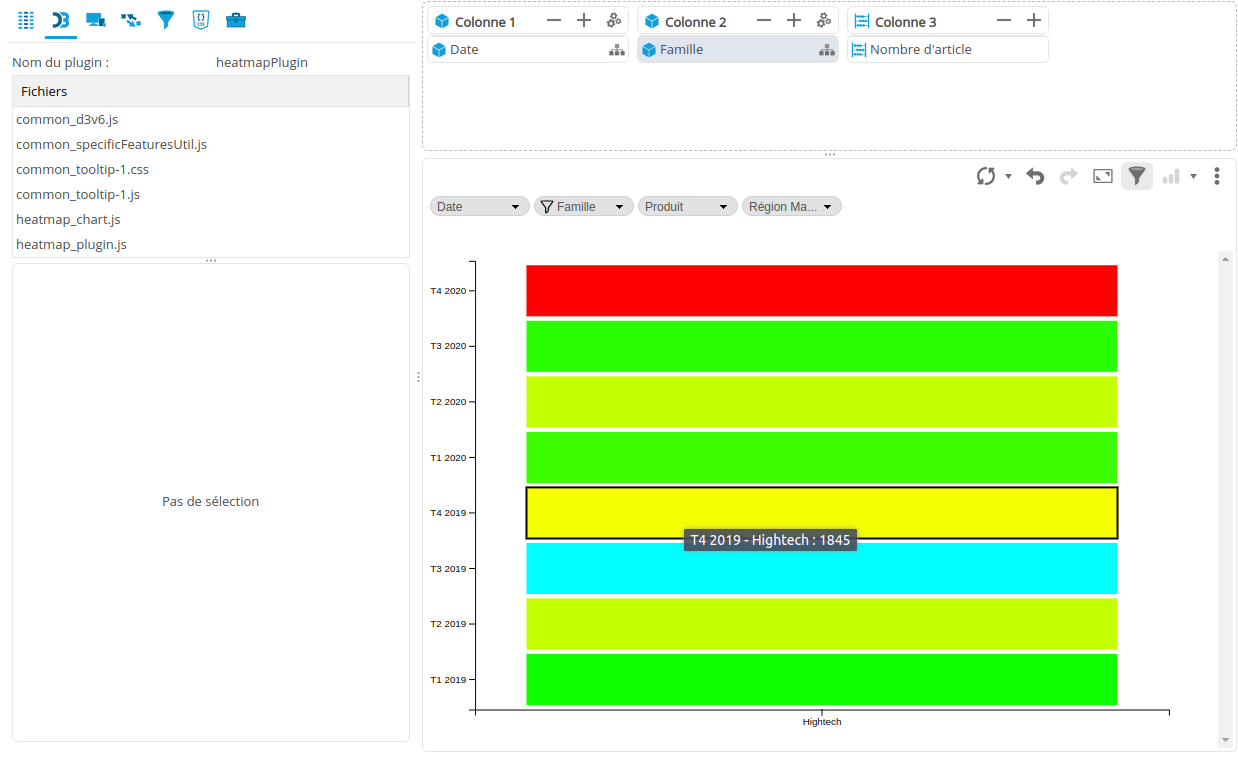Viewport: 1238px width, 761px height.
Task: Open the CSS stylesheet shield icon
Action: [x=200, y=20]
